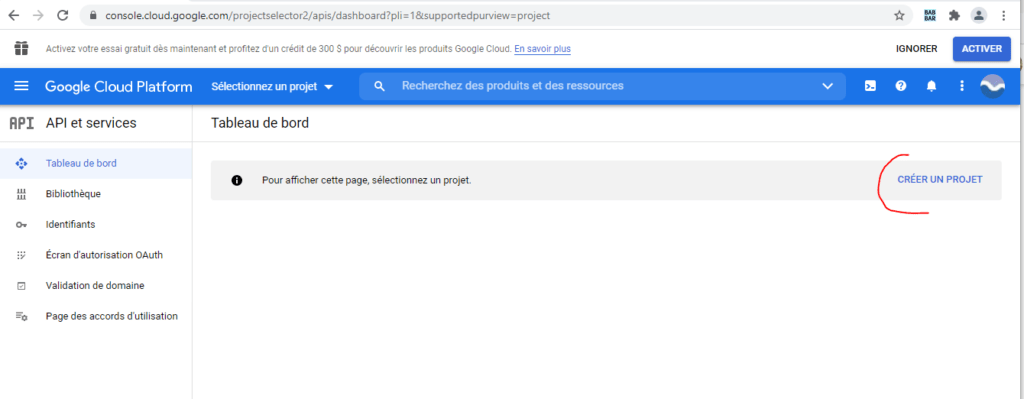Click IGNORER to dismiss the banner
The image size is (1024, 399).
click(x=916, y=49)
